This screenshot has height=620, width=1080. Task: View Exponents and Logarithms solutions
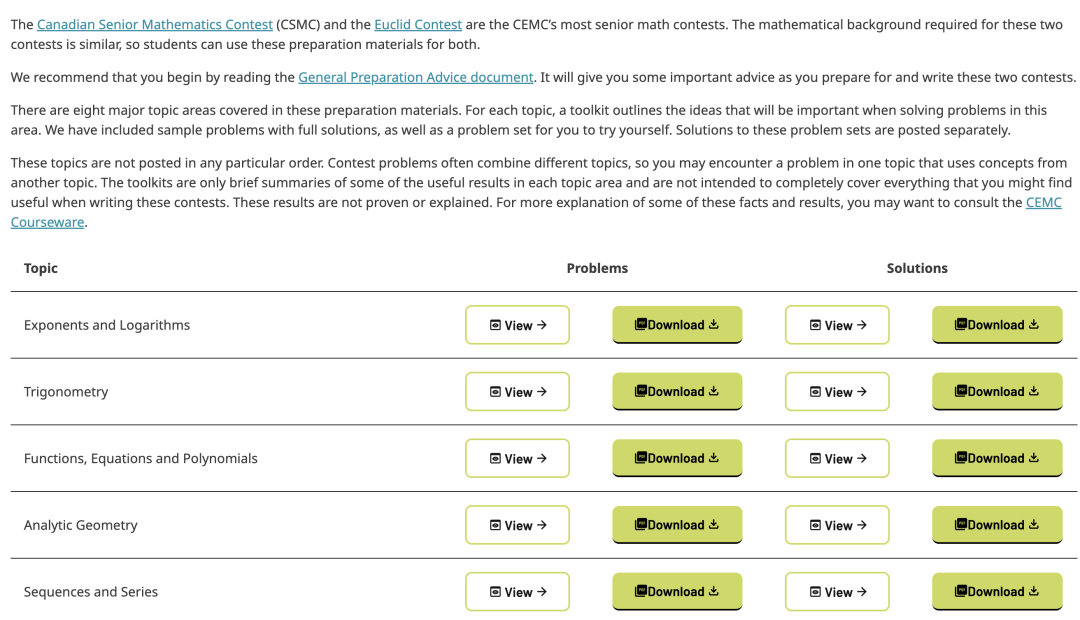point(837,325)
